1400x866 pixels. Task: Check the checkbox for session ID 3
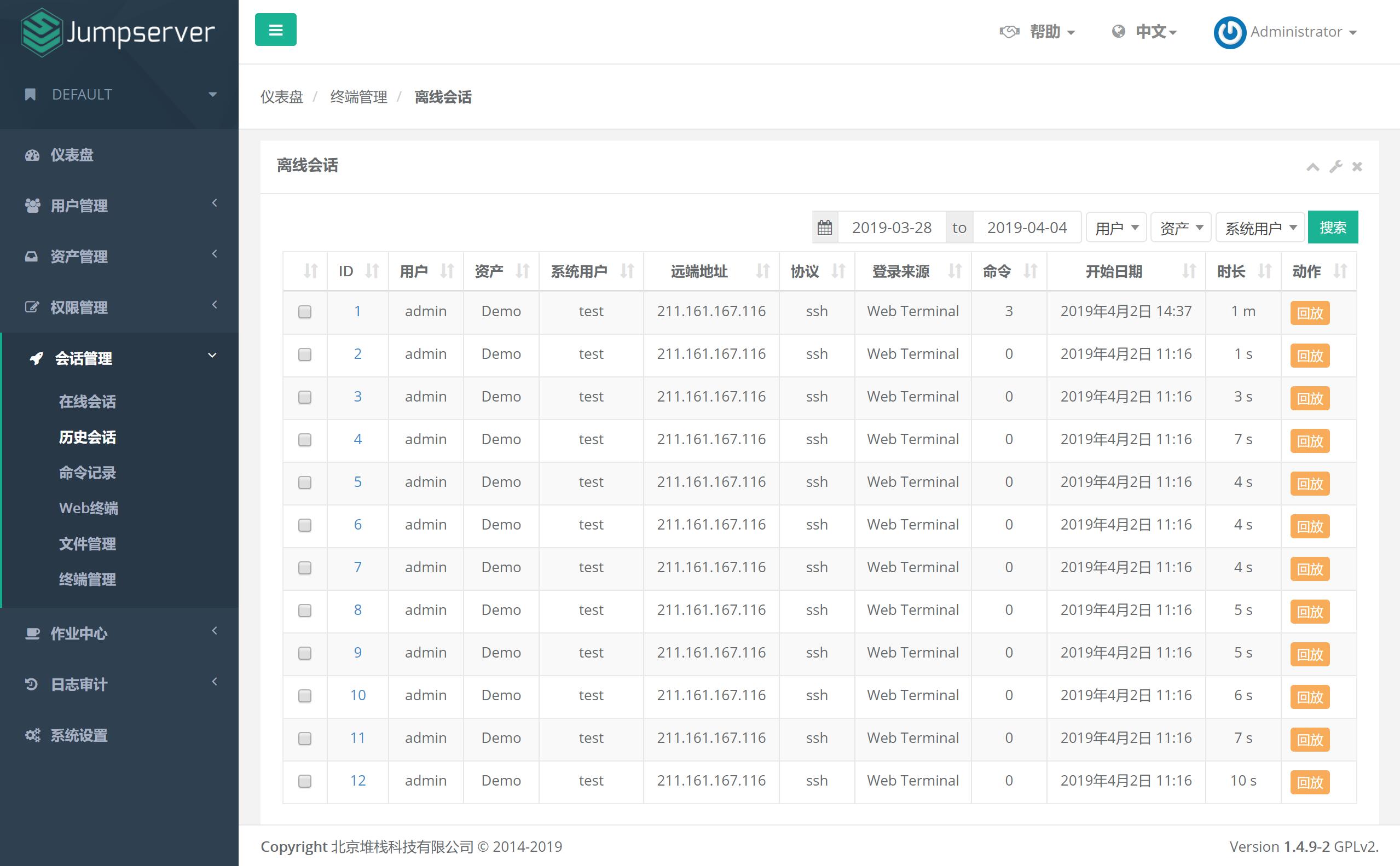coord(305,397)
